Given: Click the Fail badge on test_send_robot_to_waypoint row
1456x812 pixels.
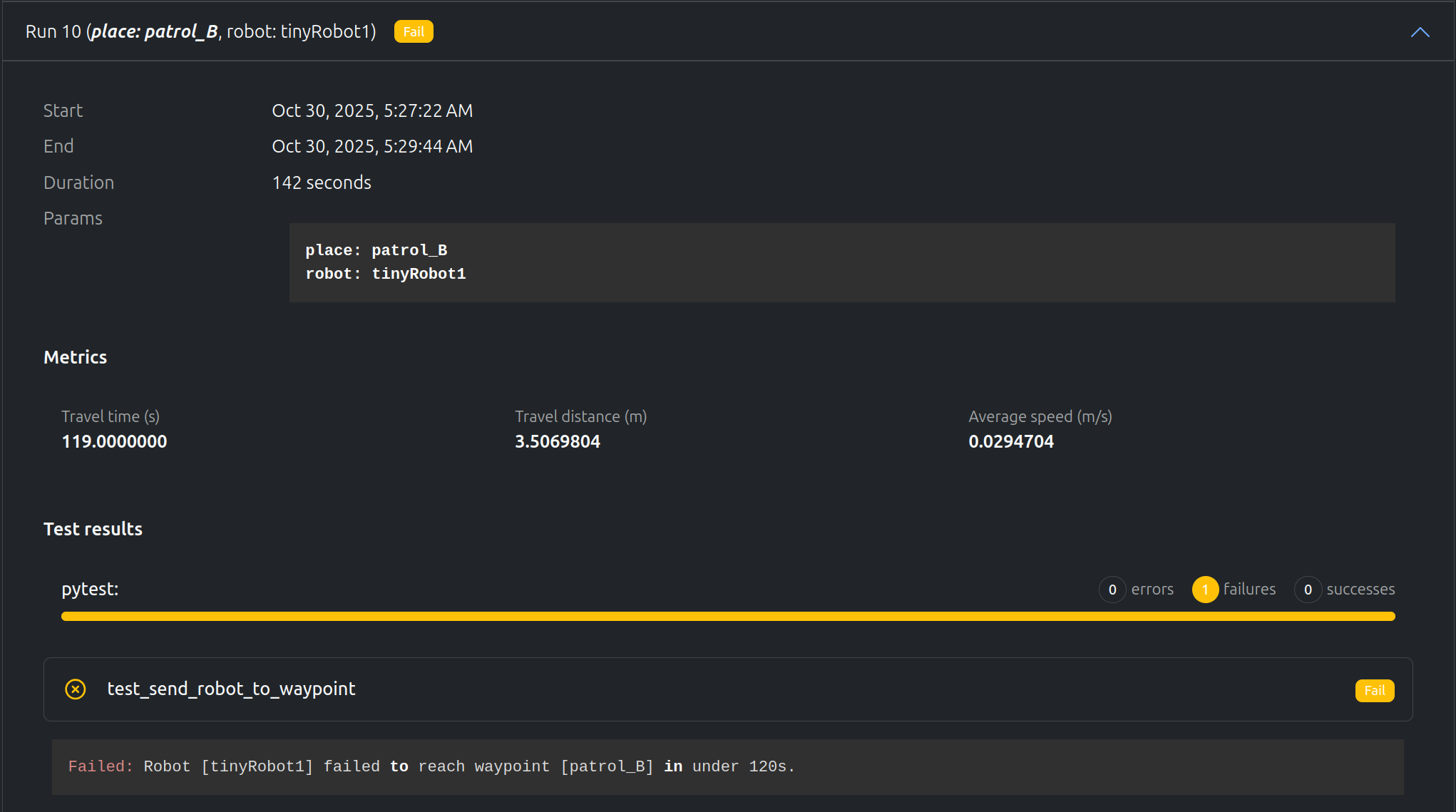Looking at the screenshot, I should [1374, 690].
